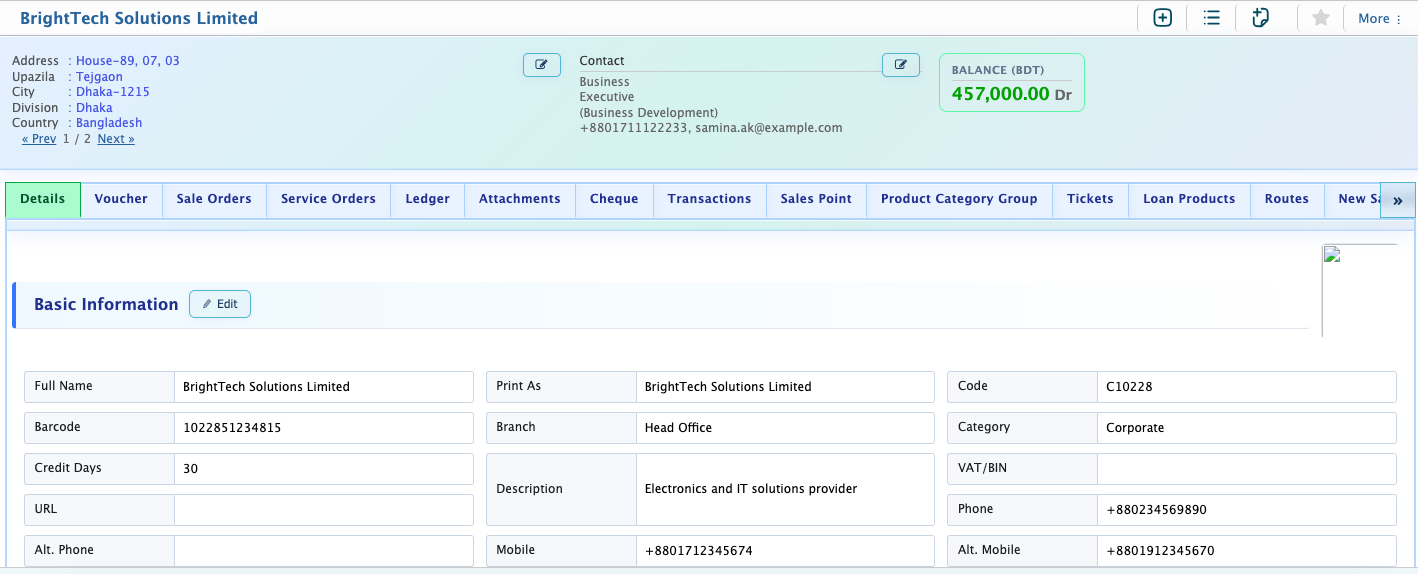Open the Product Category Group tab
Viewport: 1418px width, 574px height.
[959, 200]
